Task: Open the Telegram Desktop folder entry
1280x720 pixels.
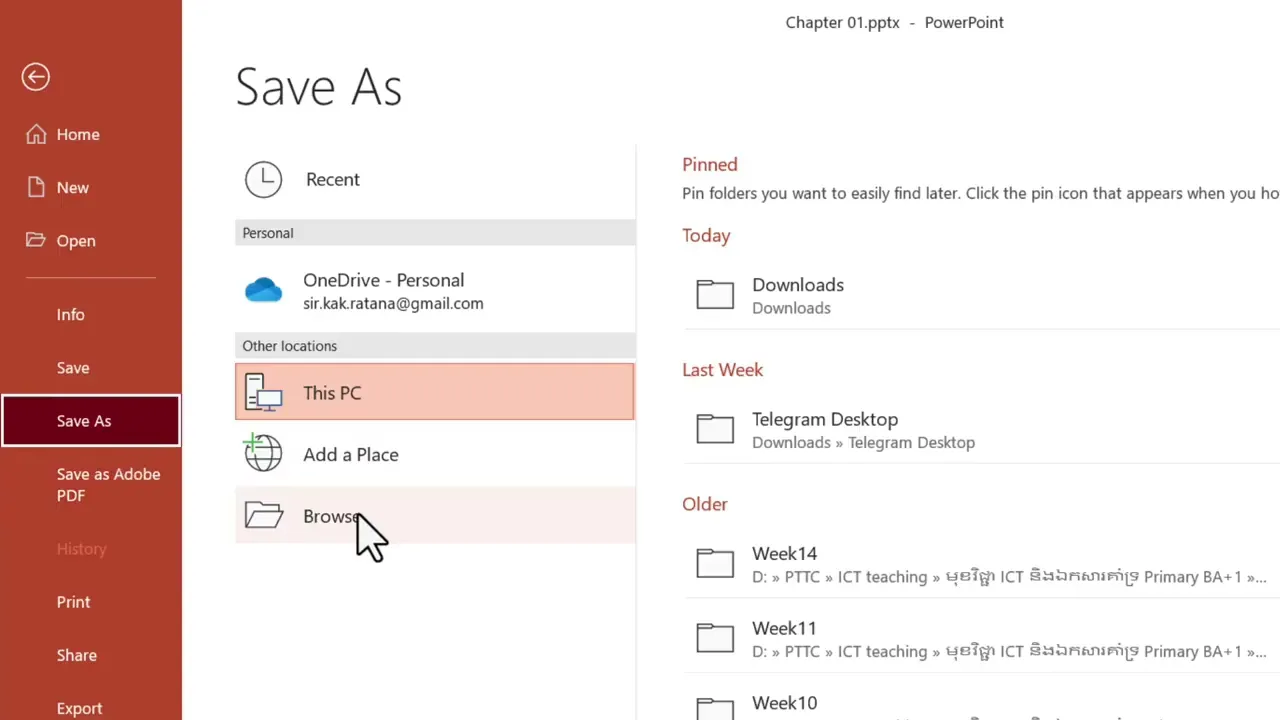Action: coord(982,429)
